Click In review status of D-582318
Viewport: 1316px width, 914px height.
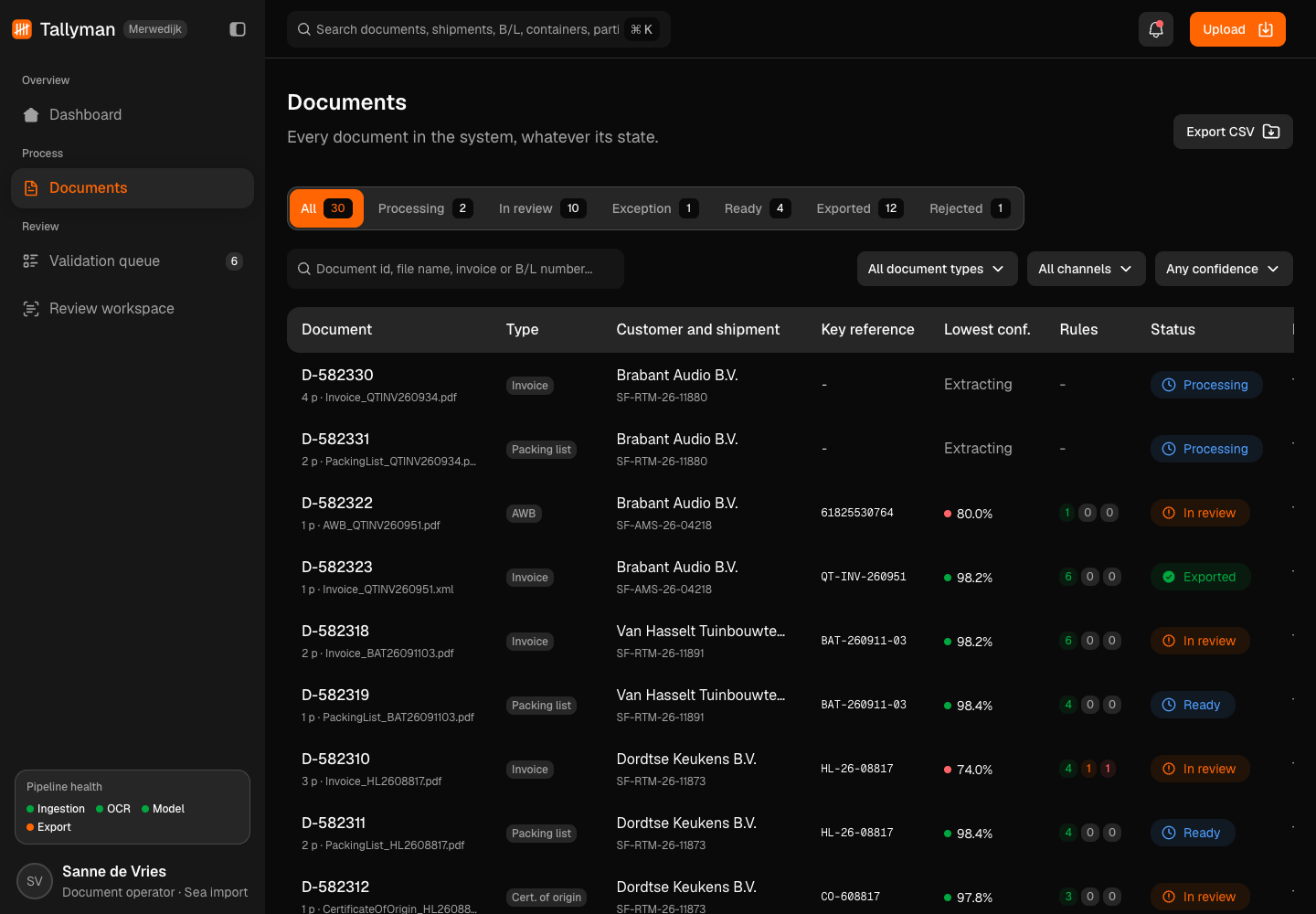pyautogui.click(x=1200, y=641)
